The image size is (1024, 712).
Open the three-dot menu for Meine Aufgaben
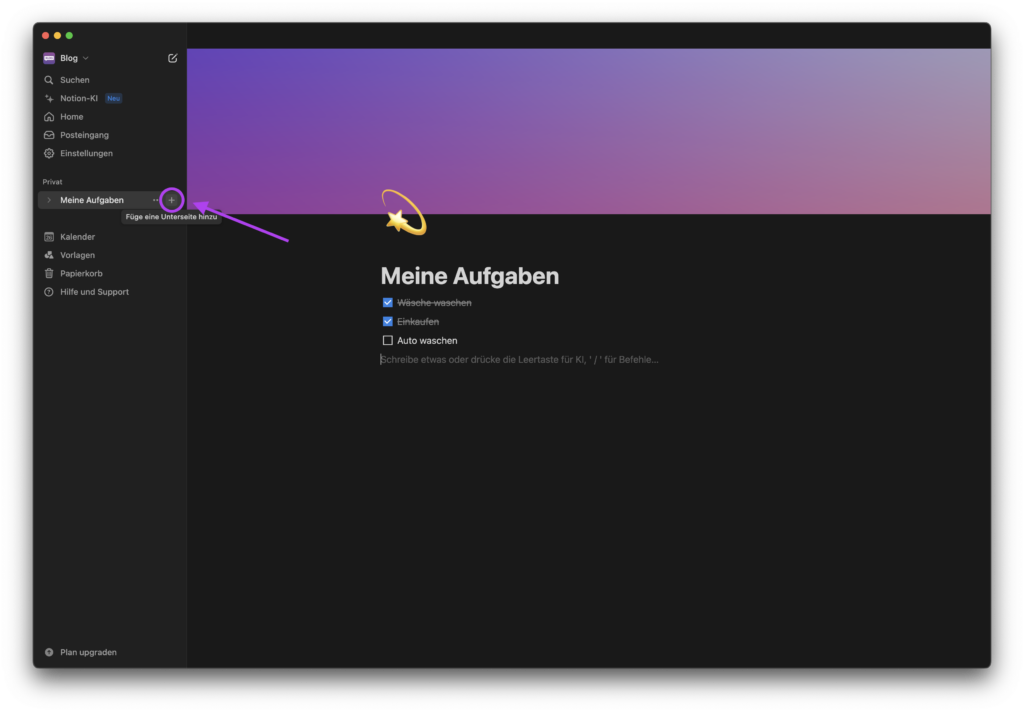click(x=155, y=200)
